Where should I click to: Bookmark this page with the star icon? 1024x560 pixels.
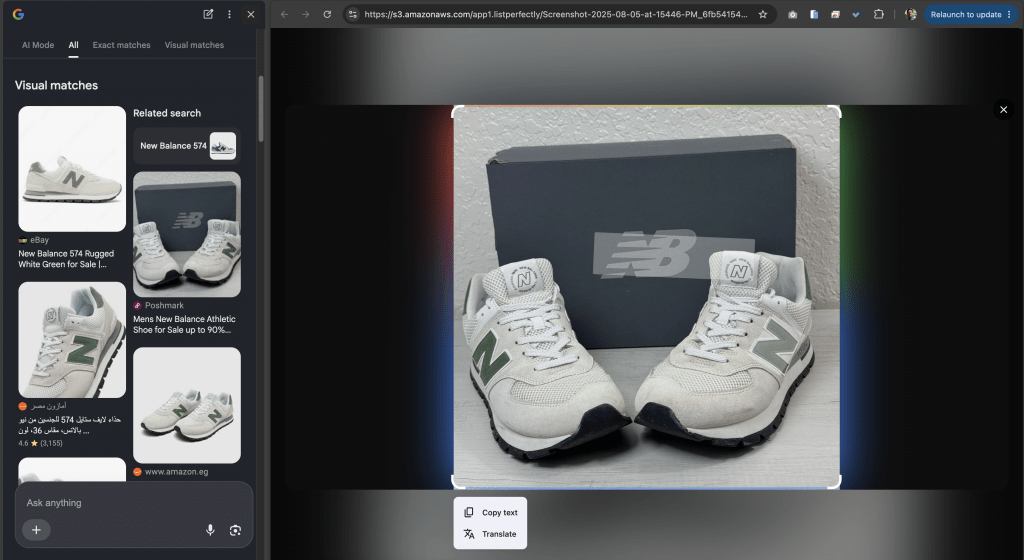[x=763, y=14]
